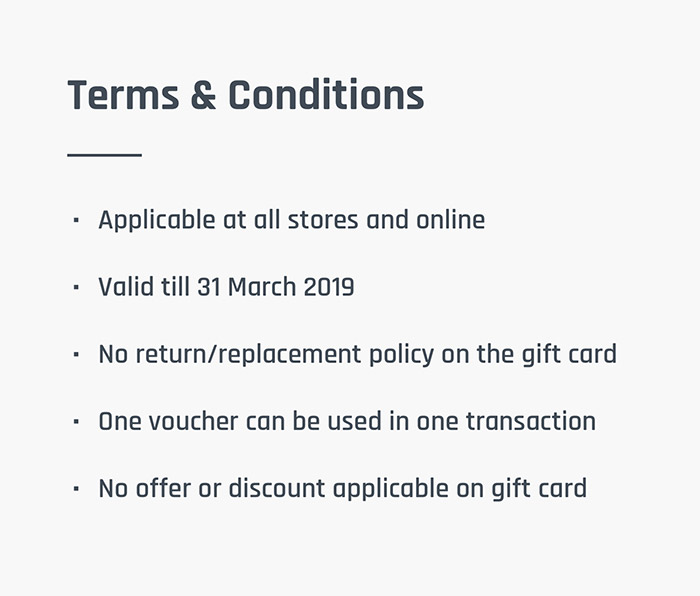
Task: Click the bullet before "No offer or discount"
Action: 76,489
